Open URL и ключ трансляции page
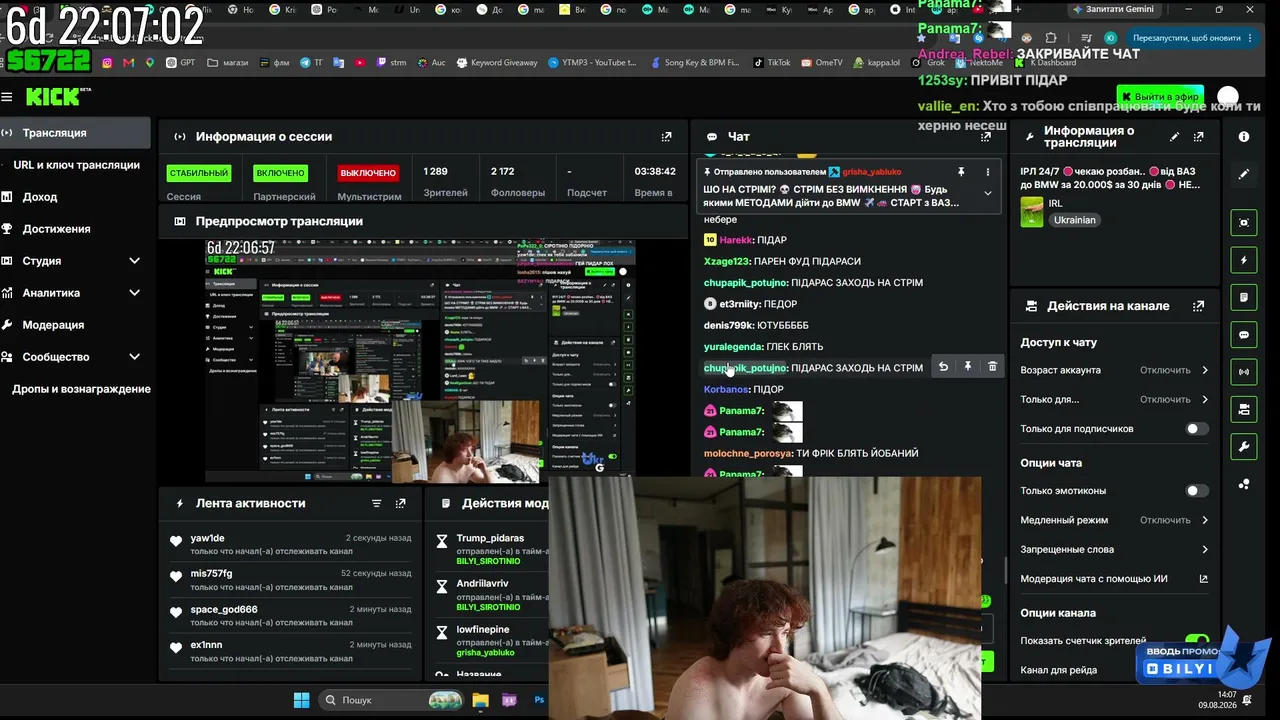The image size is (1280, 720). pyautogui.click(x=76, y=165)
